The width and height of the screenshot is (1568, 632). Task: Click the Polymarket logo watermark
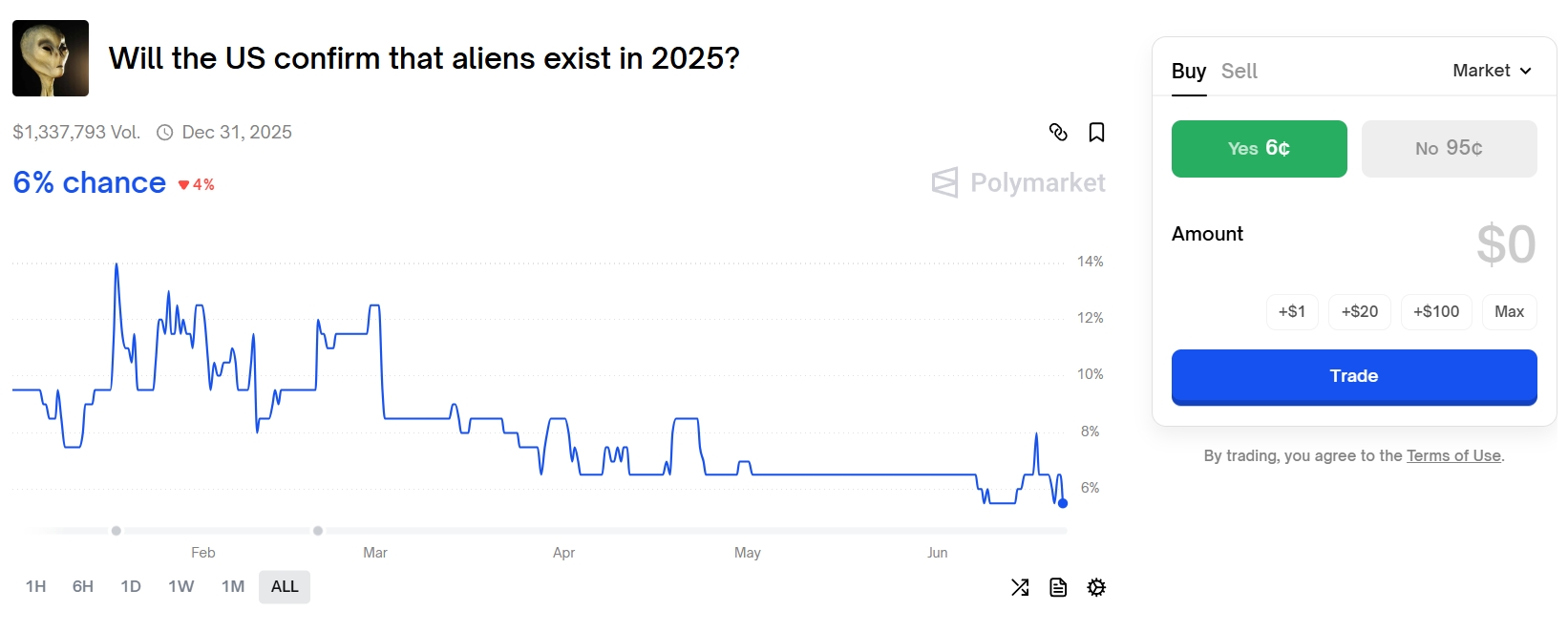1018,182
